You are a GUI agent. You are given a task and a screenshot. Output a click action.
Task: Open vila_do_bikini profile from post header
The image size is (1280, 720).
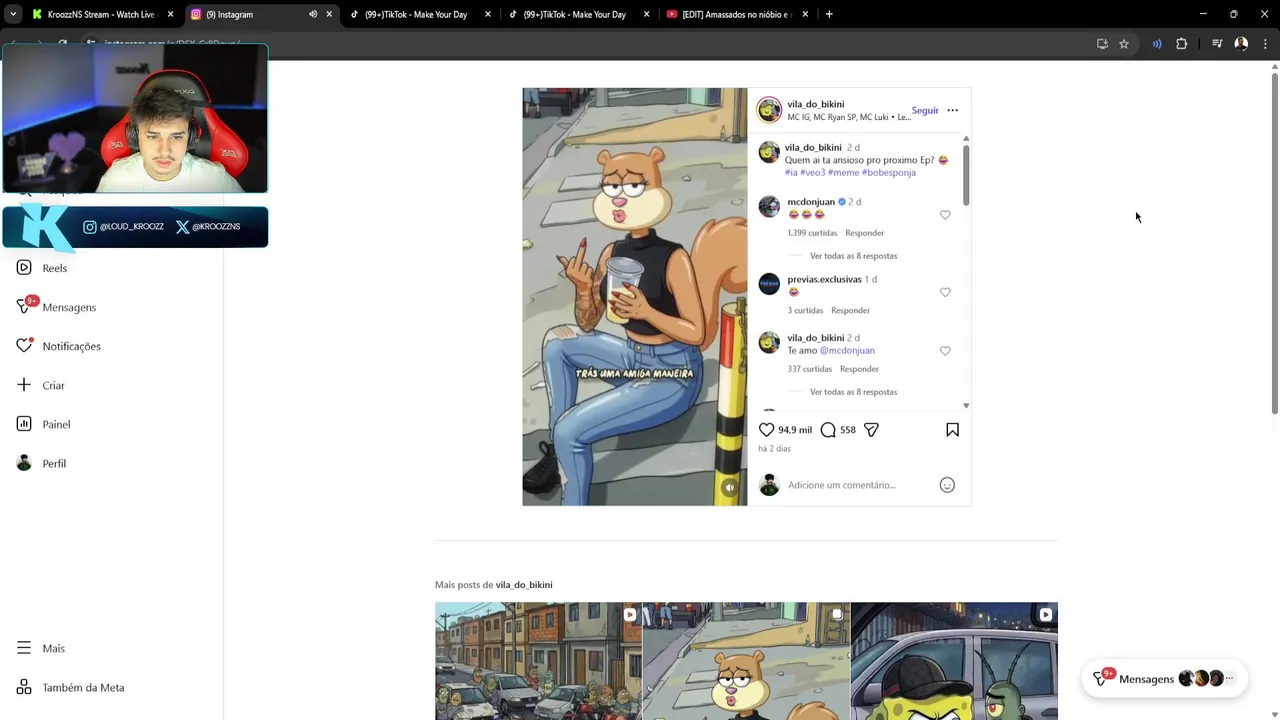coord(815,104)
